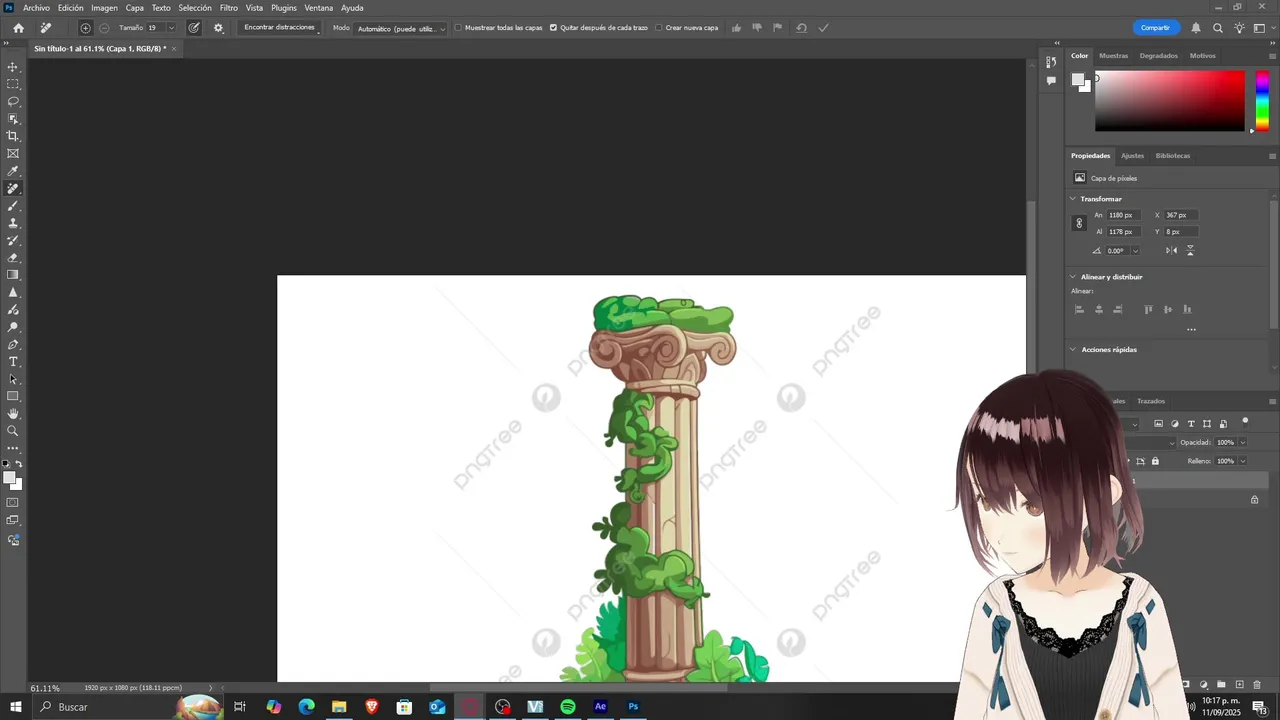Expand Encontrar distracciones dropdown
Viewport: 1280px width, 720px height.
282,28
